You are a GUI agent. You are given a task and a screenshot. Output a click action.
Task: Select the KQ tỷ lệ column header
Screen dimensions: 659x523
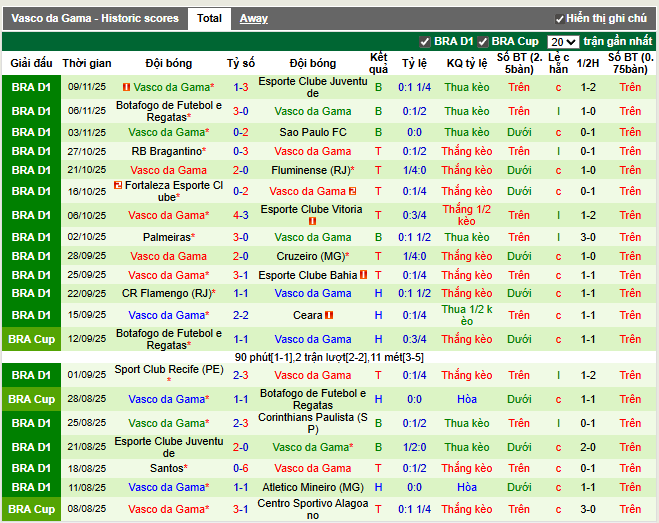tap(467, 63)
